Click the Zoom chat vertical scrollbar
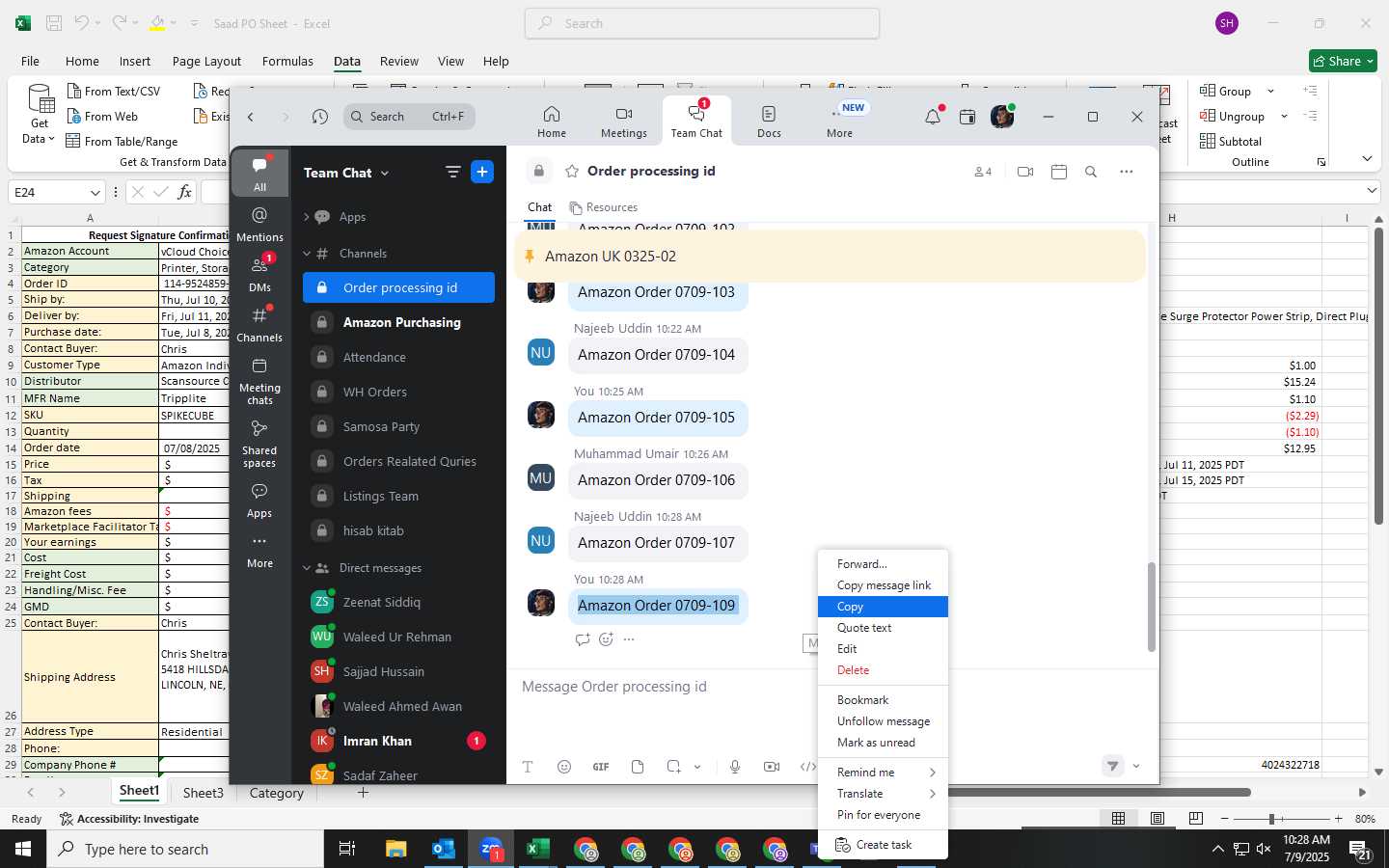The image size is (1389, 868). 1150,608
